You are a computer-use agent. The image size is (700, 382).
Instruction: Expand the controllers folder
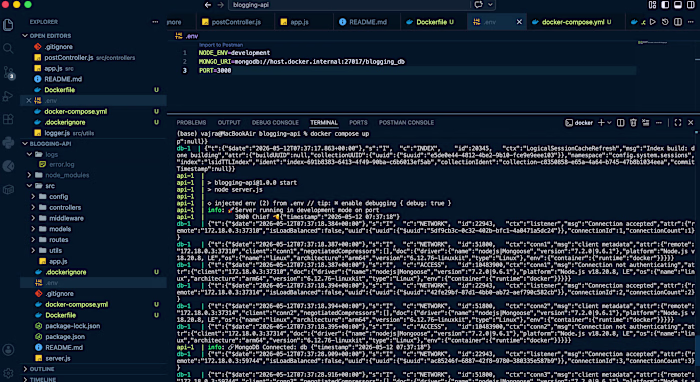pyautogui.click(x=93, y=208)
